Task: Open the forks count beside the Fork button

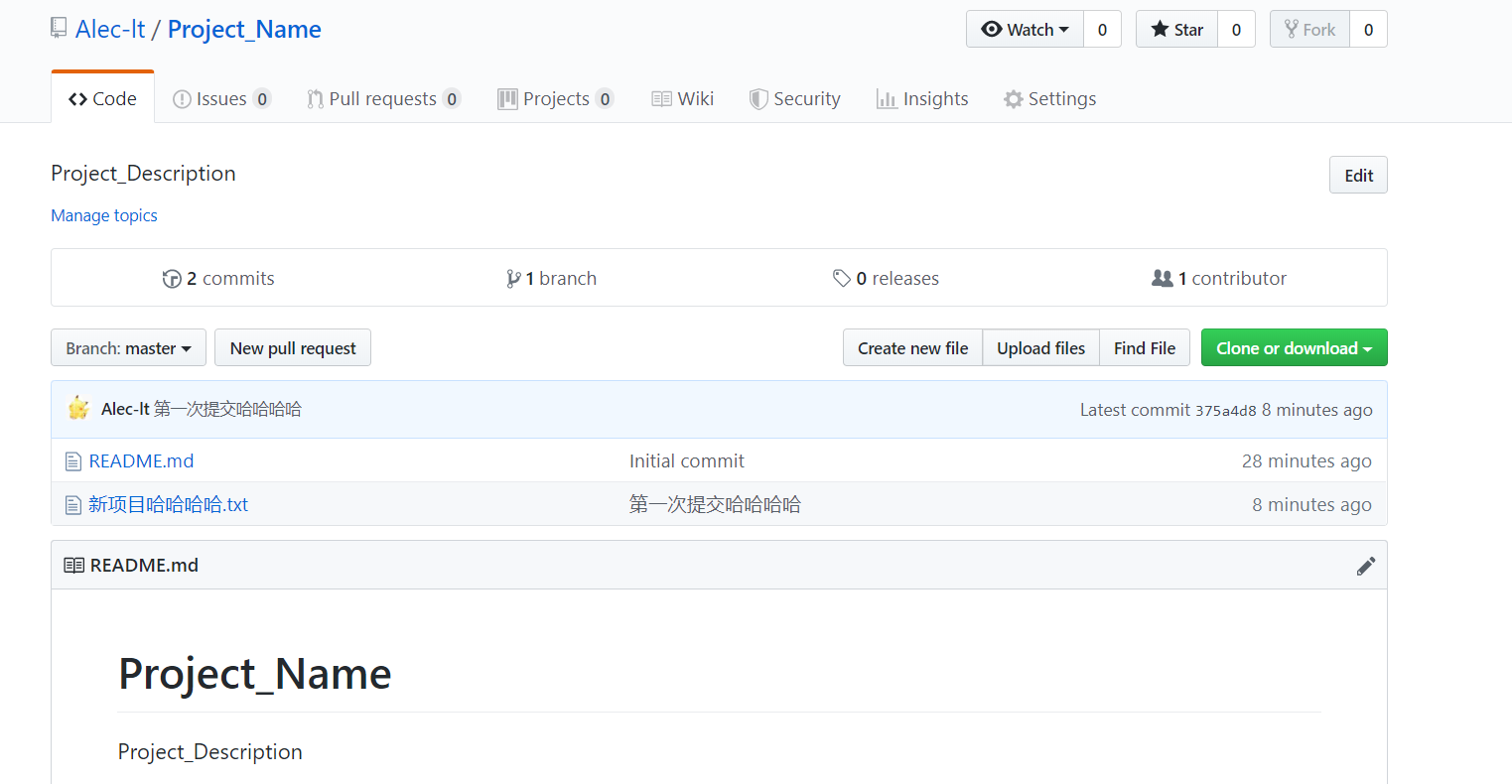Action: point(1368,30)
